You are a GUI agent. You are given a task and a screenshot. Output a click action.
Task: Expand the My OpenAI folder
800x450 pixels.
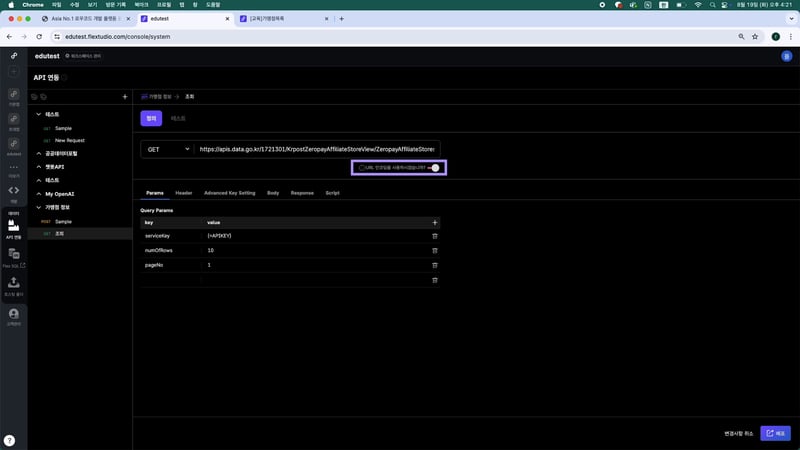click(x=38, y=193)
